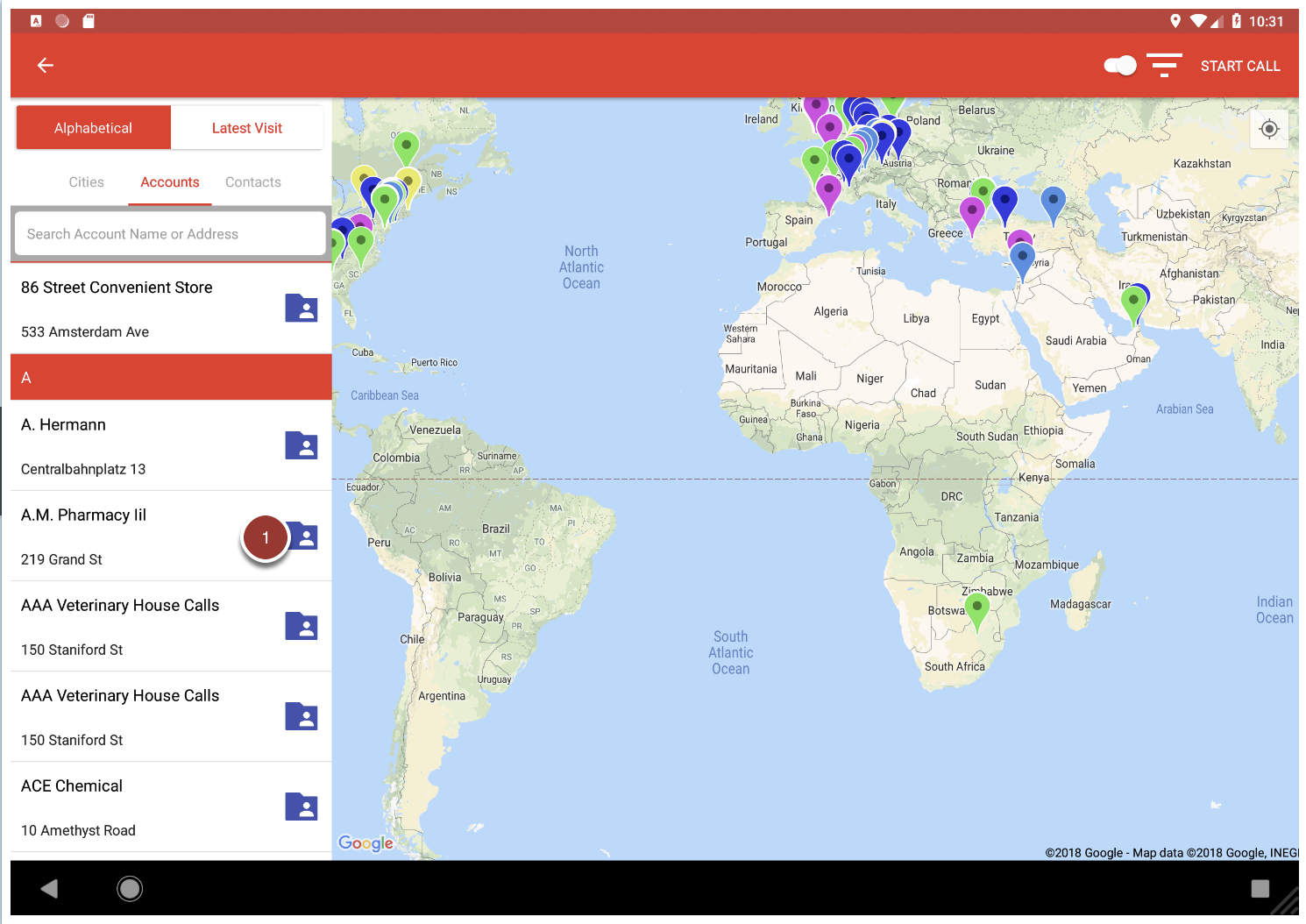Open contact folder for A. Hermann
This screenshot has width=1306, height=924.
click(x=301, y=446)
